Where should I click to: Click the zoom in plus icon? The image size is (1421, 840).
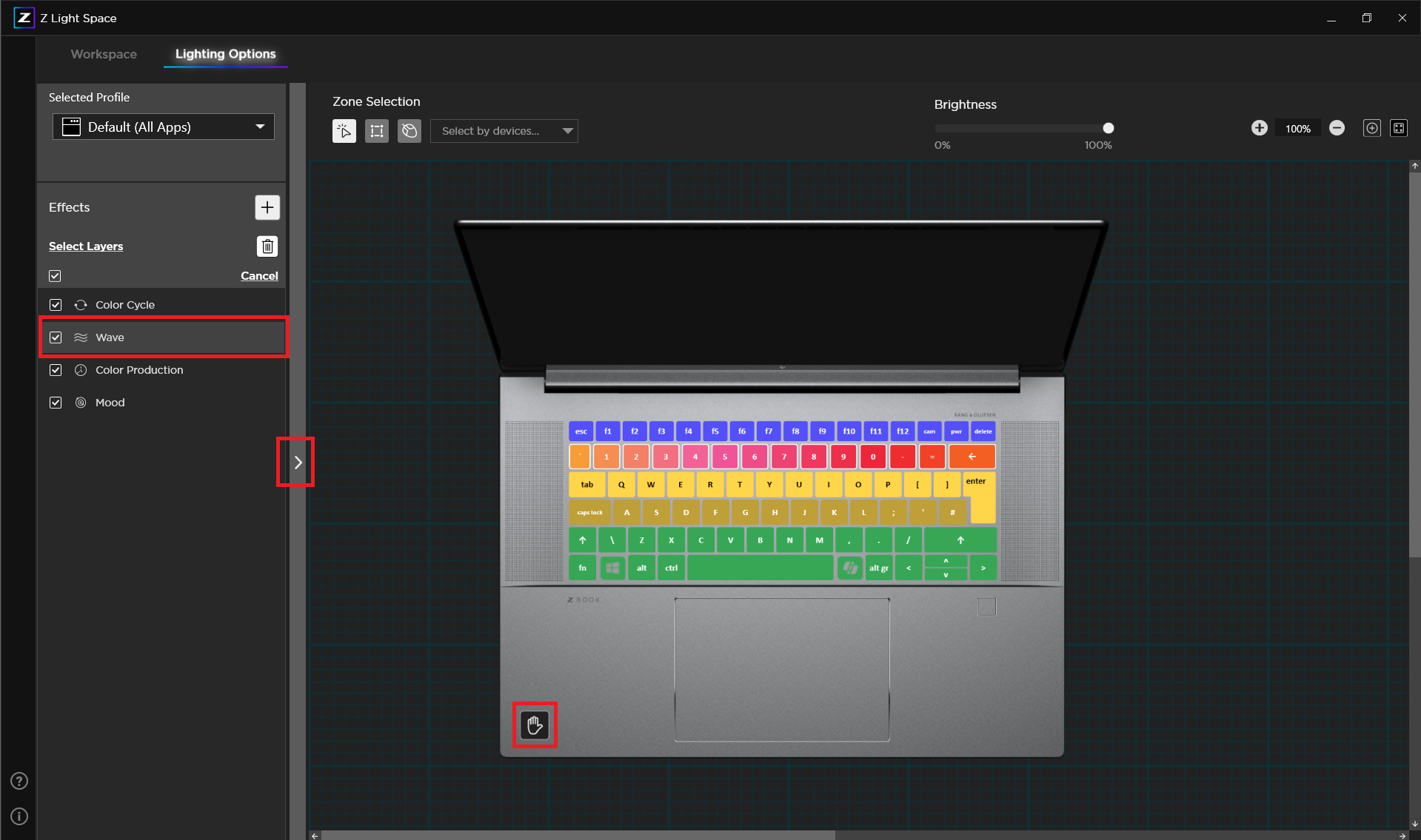tap(1259, 128)
